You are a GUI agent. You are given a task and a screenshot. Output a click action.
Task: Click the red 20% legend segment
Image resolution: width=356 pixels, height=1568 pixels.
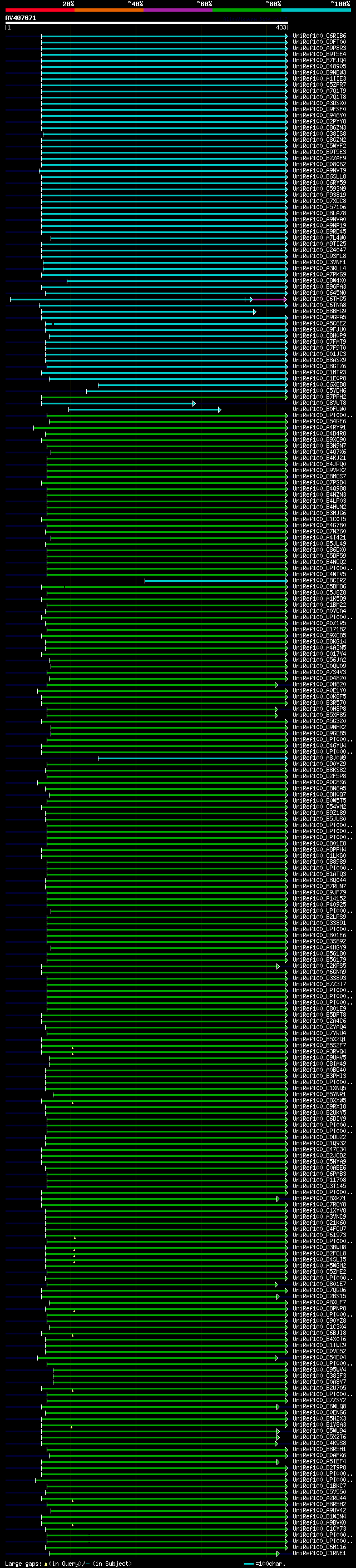[39, 10]
